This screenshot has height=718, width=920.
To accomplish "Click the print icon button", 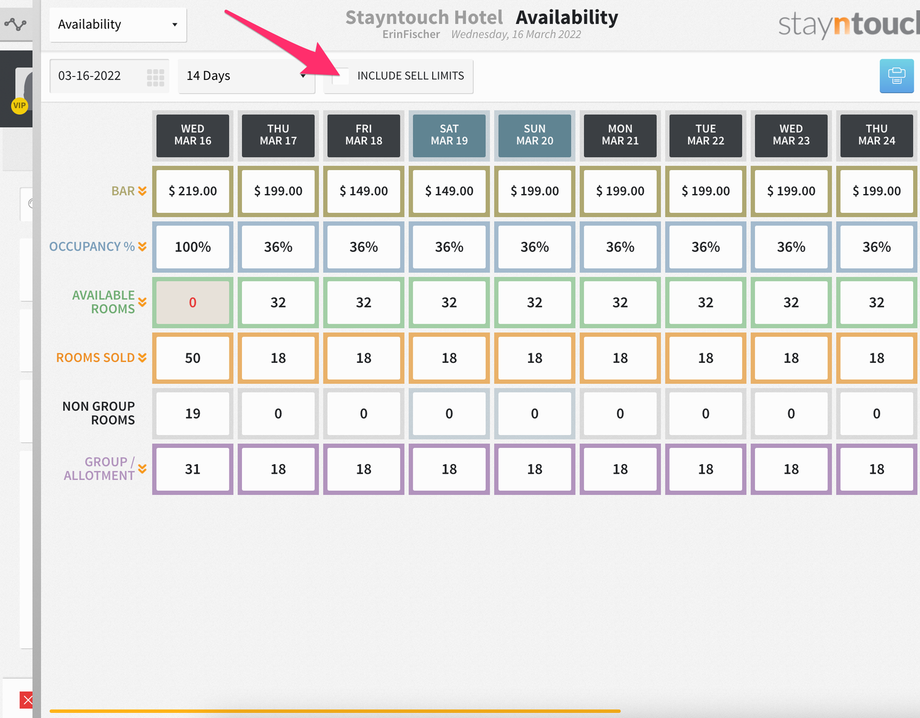I will tap(896, 76).
